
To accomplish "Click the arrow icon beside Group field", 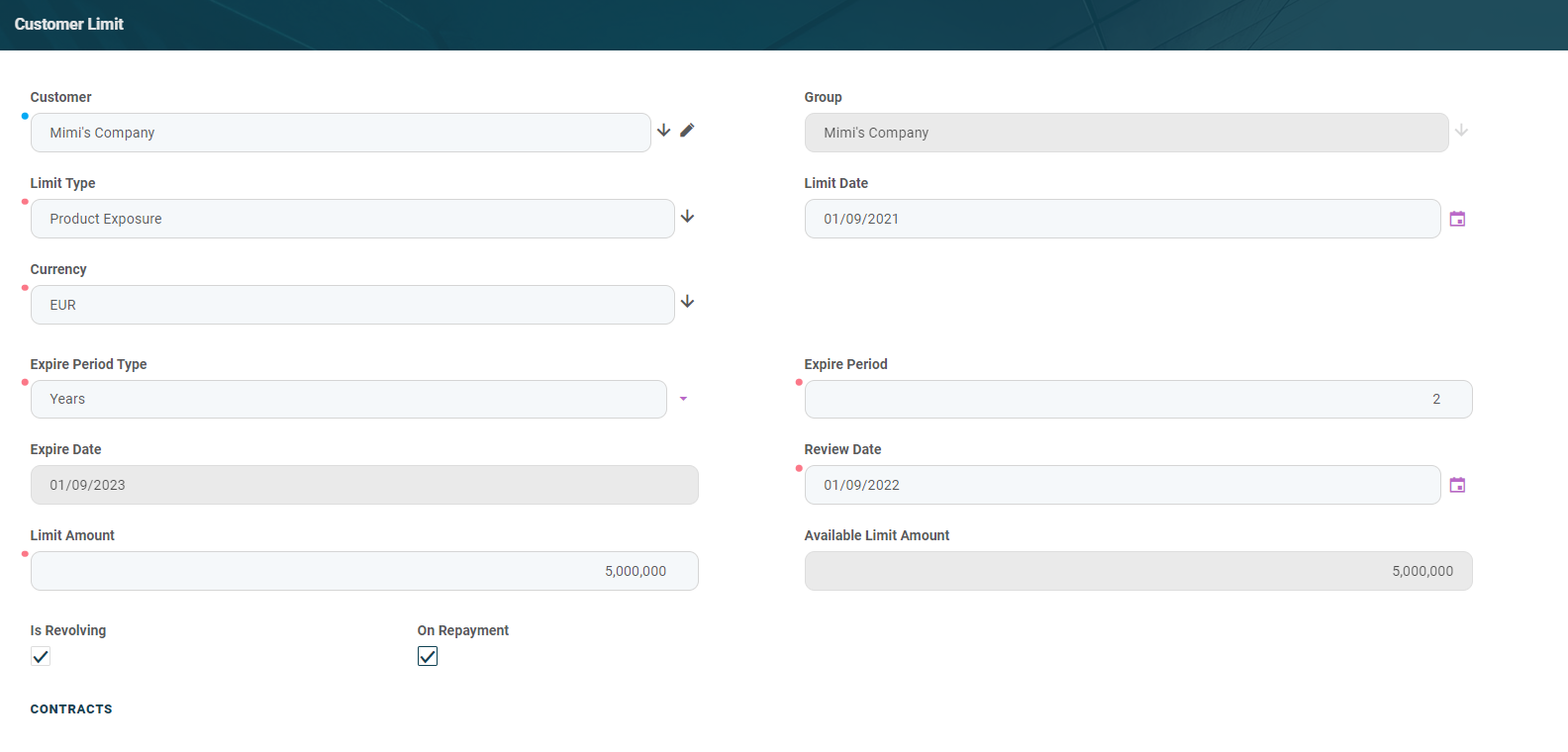I will click(x=1461, y=131).
